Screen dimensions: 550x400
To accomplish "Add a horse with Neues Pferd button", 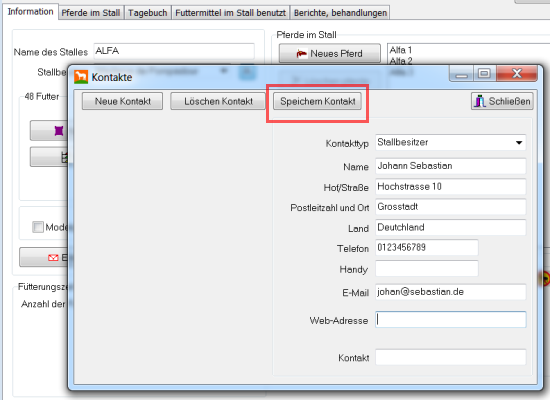I will tap(330, 53).
